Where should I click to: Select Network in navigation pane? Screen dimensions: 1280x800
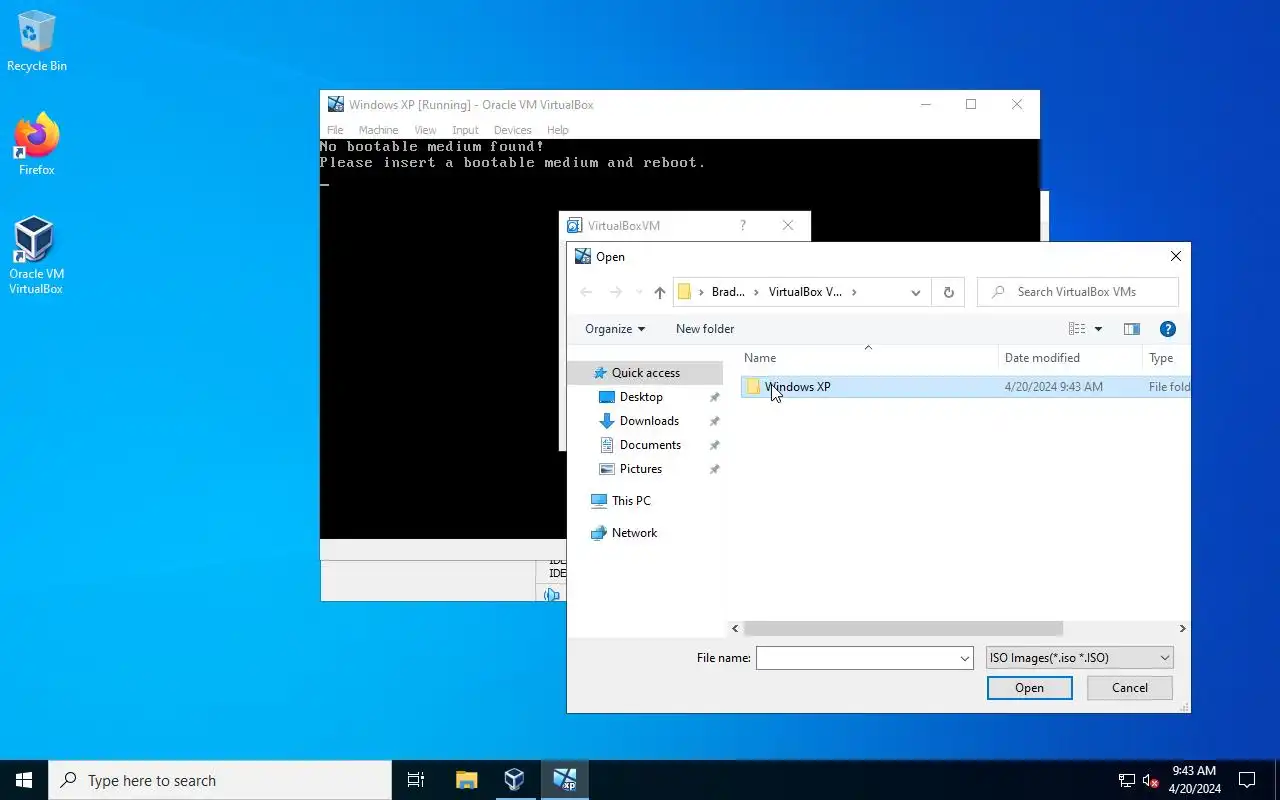pos(634,533)
